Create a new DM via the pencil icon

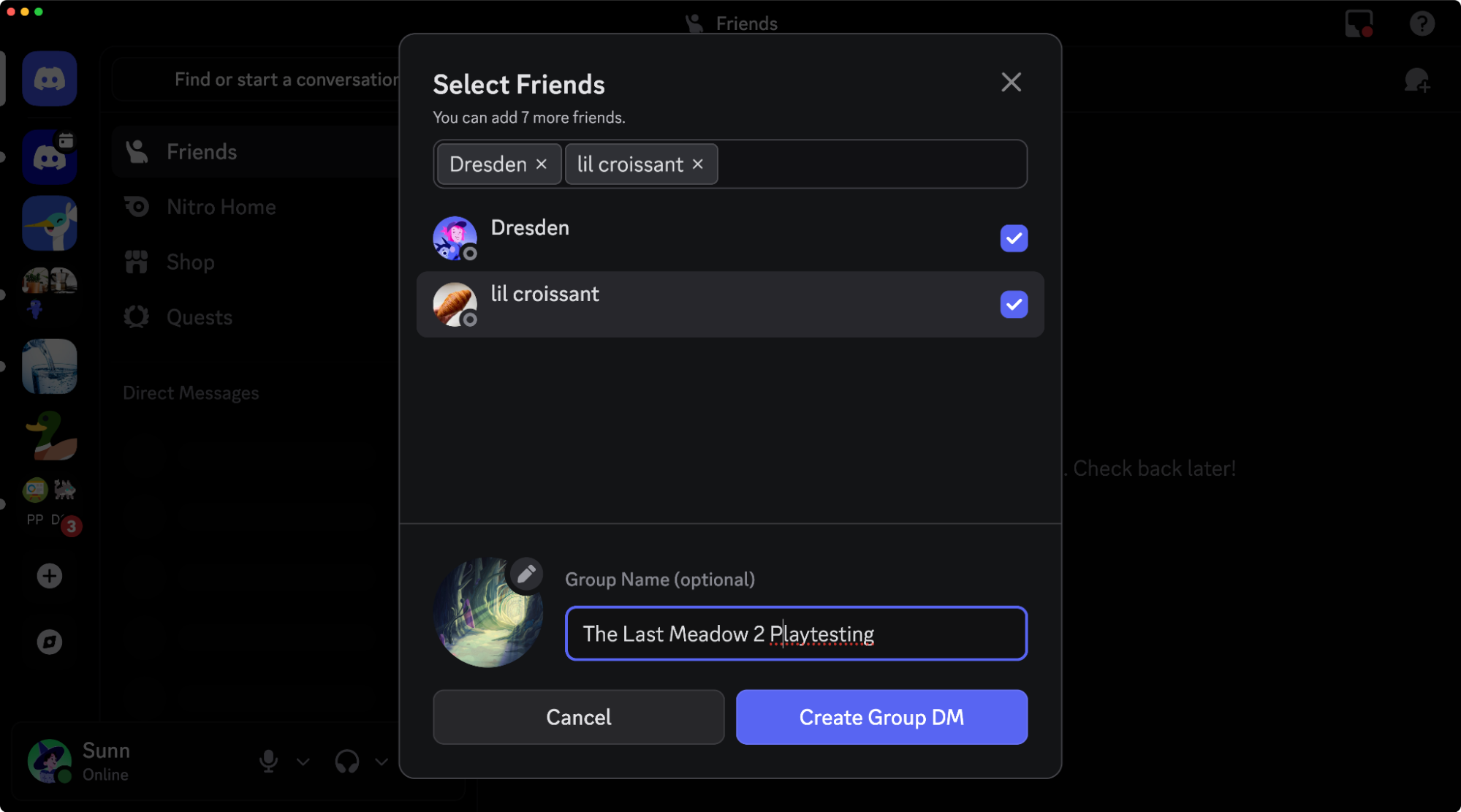(x=1419, y=79)
